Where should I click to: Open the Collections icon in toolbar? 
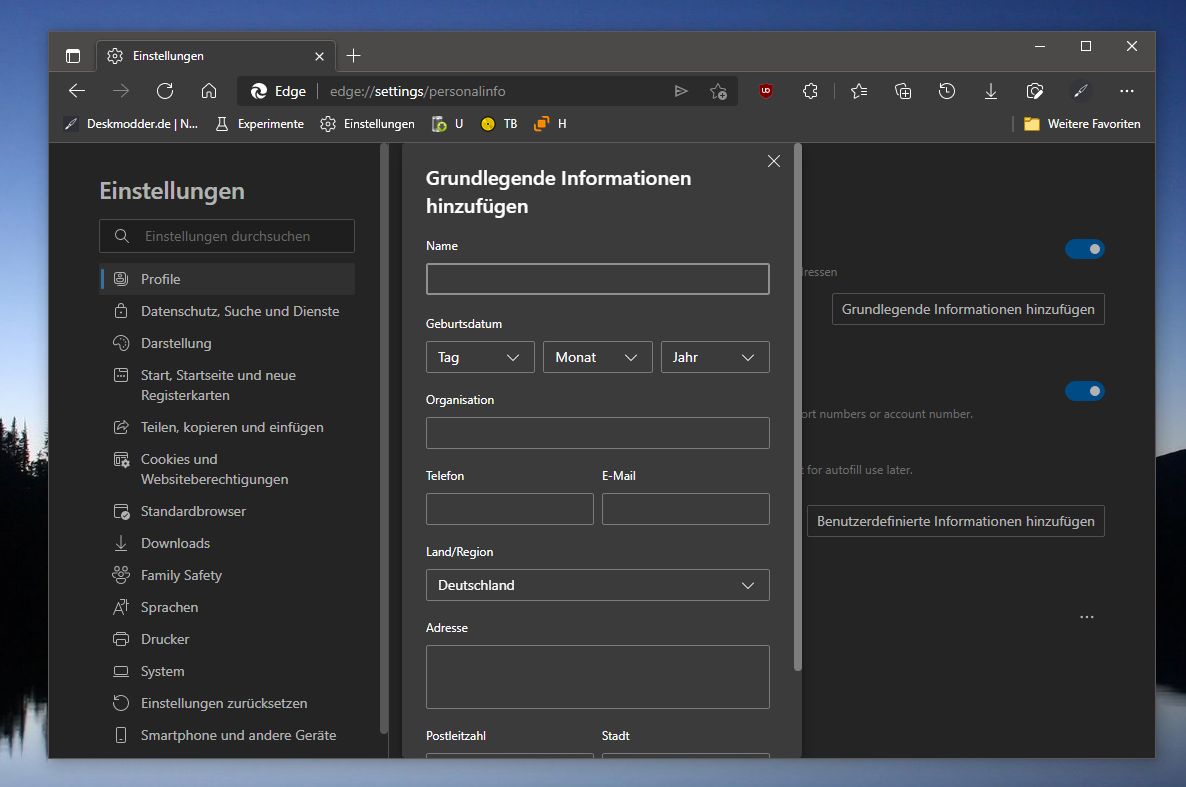point(902,92)
